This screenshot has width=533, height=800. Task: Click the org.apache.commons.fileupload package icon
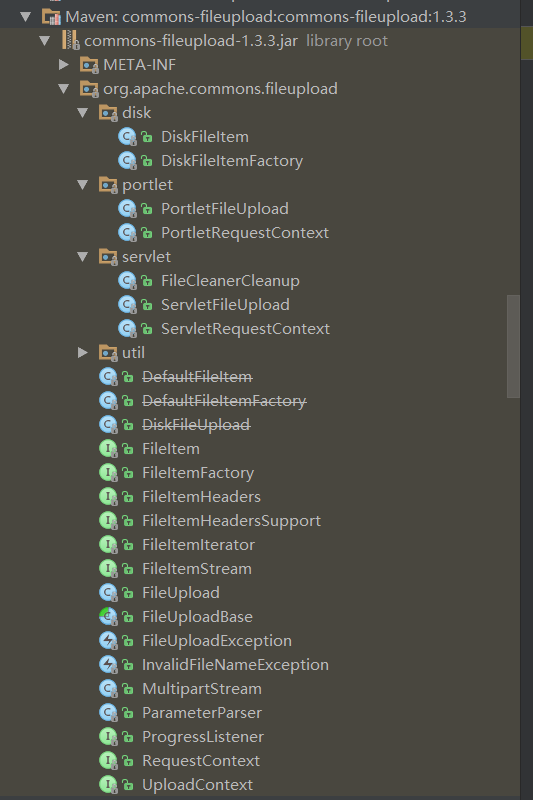(89, 89)
